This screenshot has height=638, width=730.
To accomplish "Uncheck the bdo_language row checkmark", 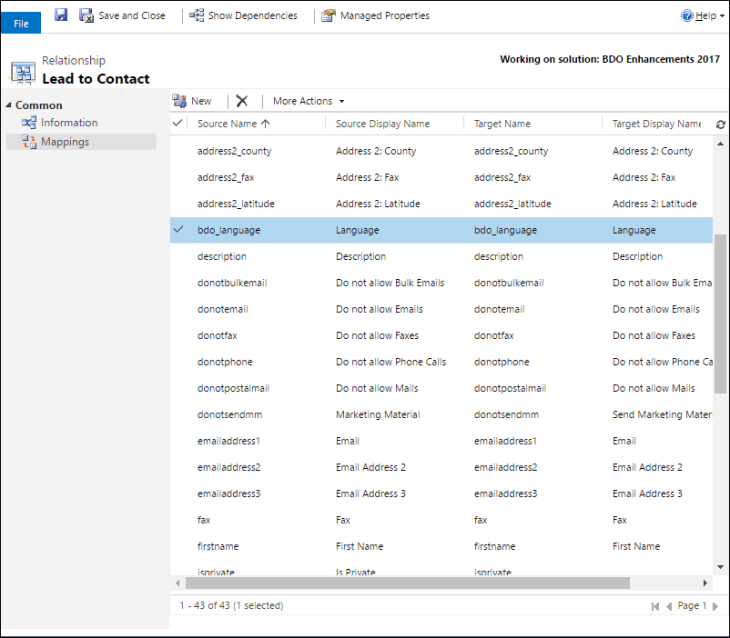I will tap(178, 230).
